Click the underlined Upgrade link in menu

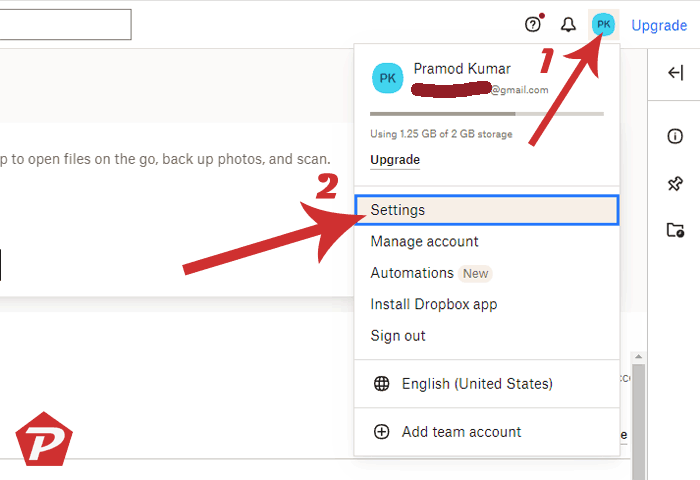(x=395, y=160)
